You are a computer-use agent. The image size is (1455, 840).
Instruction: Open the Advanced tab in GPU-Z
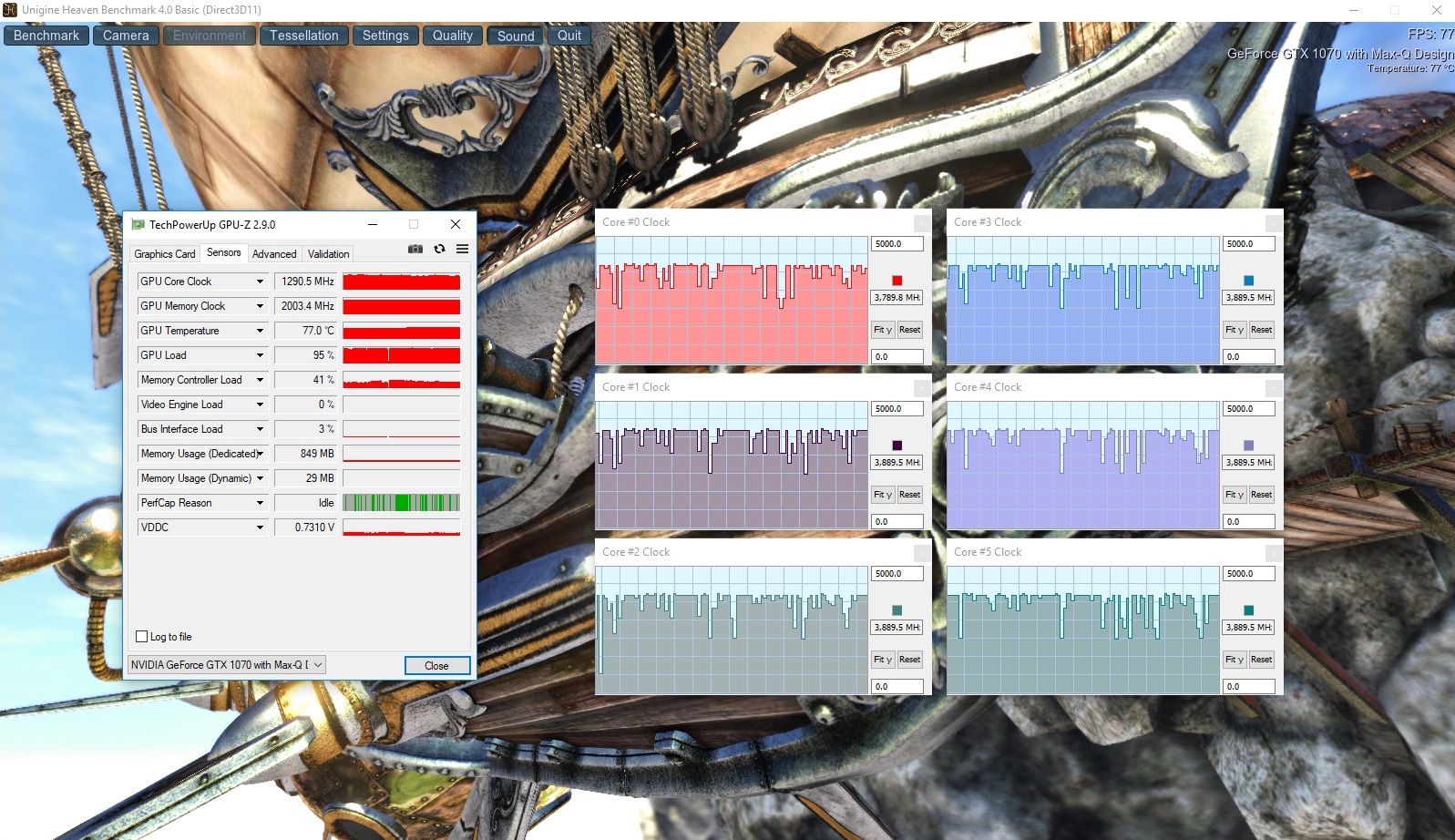pos(274,254)
